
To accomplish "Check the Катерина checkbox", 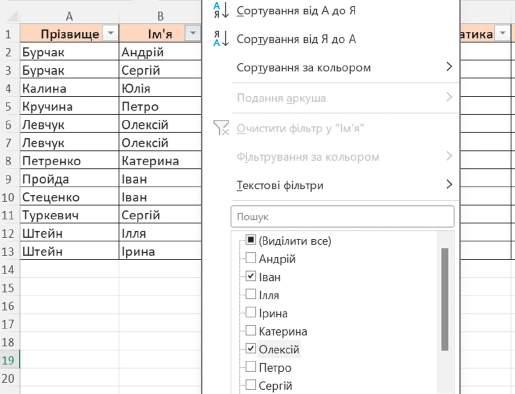I will [x=251, y=330].
